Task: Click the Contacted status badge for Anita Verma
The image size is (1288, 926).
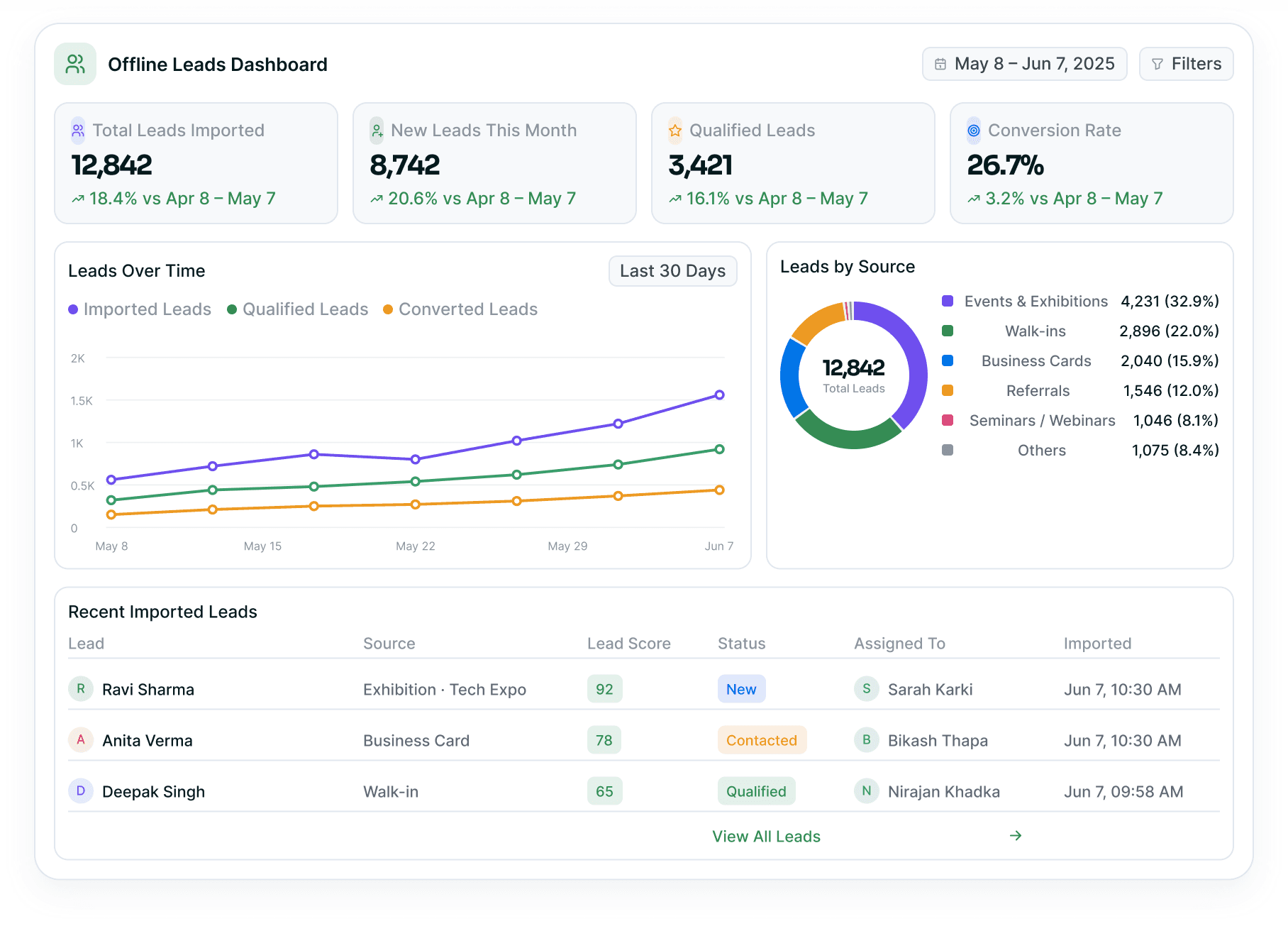Action: click(x=762, y=740)
